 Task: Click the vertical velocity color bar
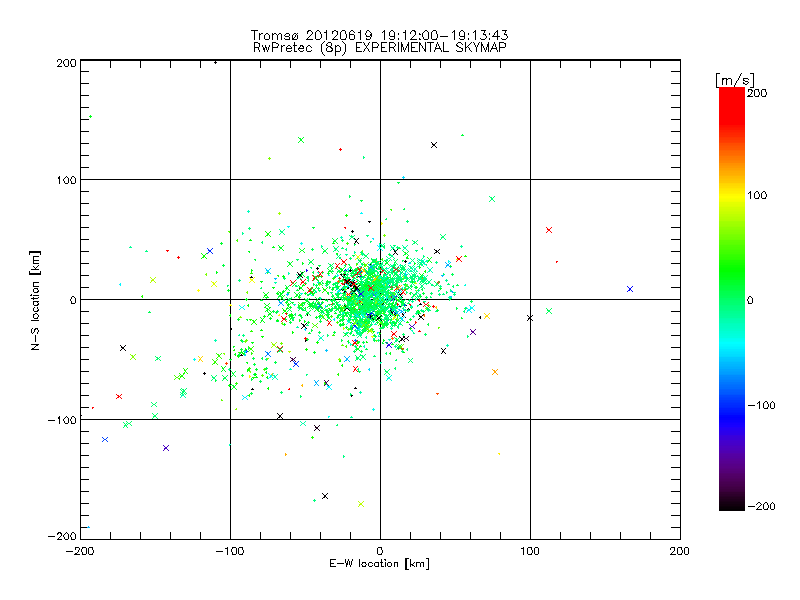tap(732, 299)
